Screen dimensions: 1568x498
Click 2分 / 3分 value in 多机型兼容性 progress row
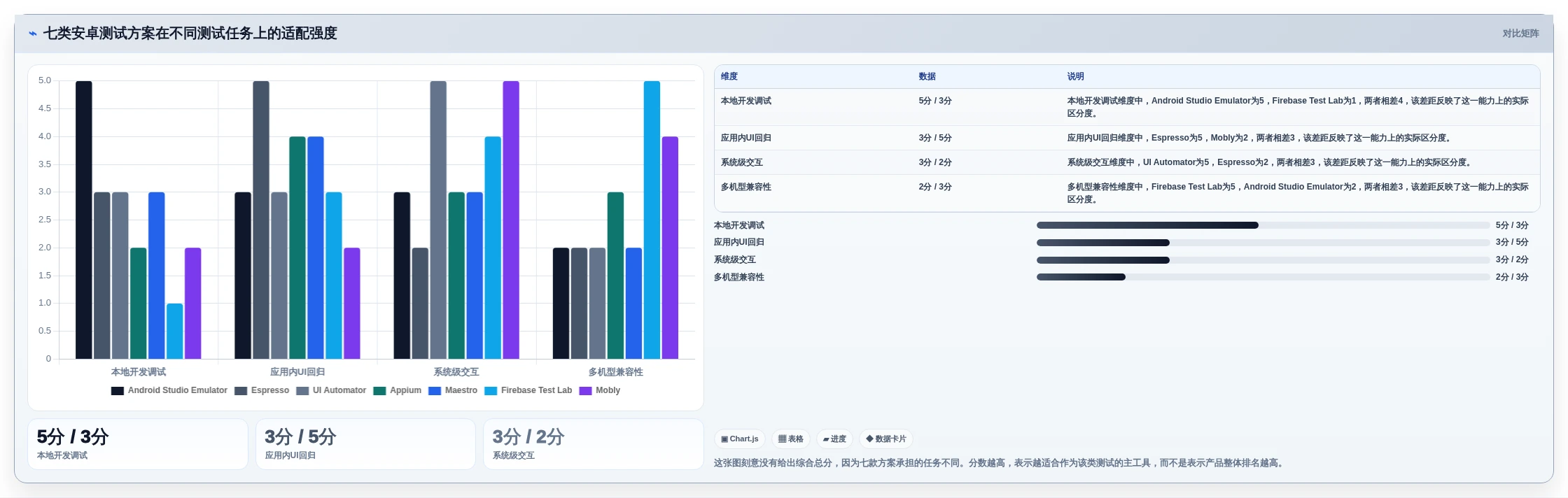click(1512, 277)
